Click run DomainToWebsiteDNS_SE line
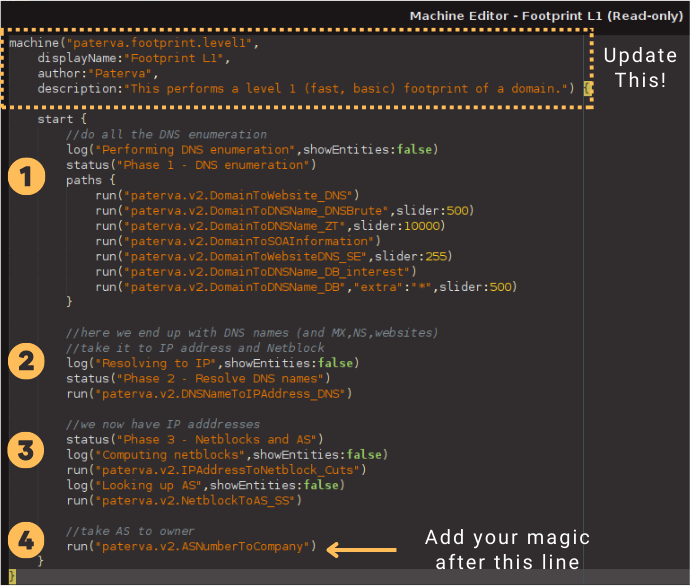The width and height of the screenshot is (690, 586). tap(274, 256)
